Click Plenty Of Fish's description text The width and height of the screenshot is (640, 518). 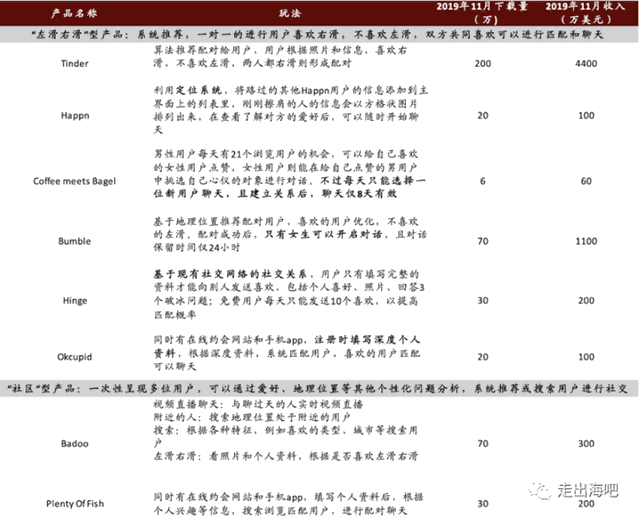coord(289,504)
